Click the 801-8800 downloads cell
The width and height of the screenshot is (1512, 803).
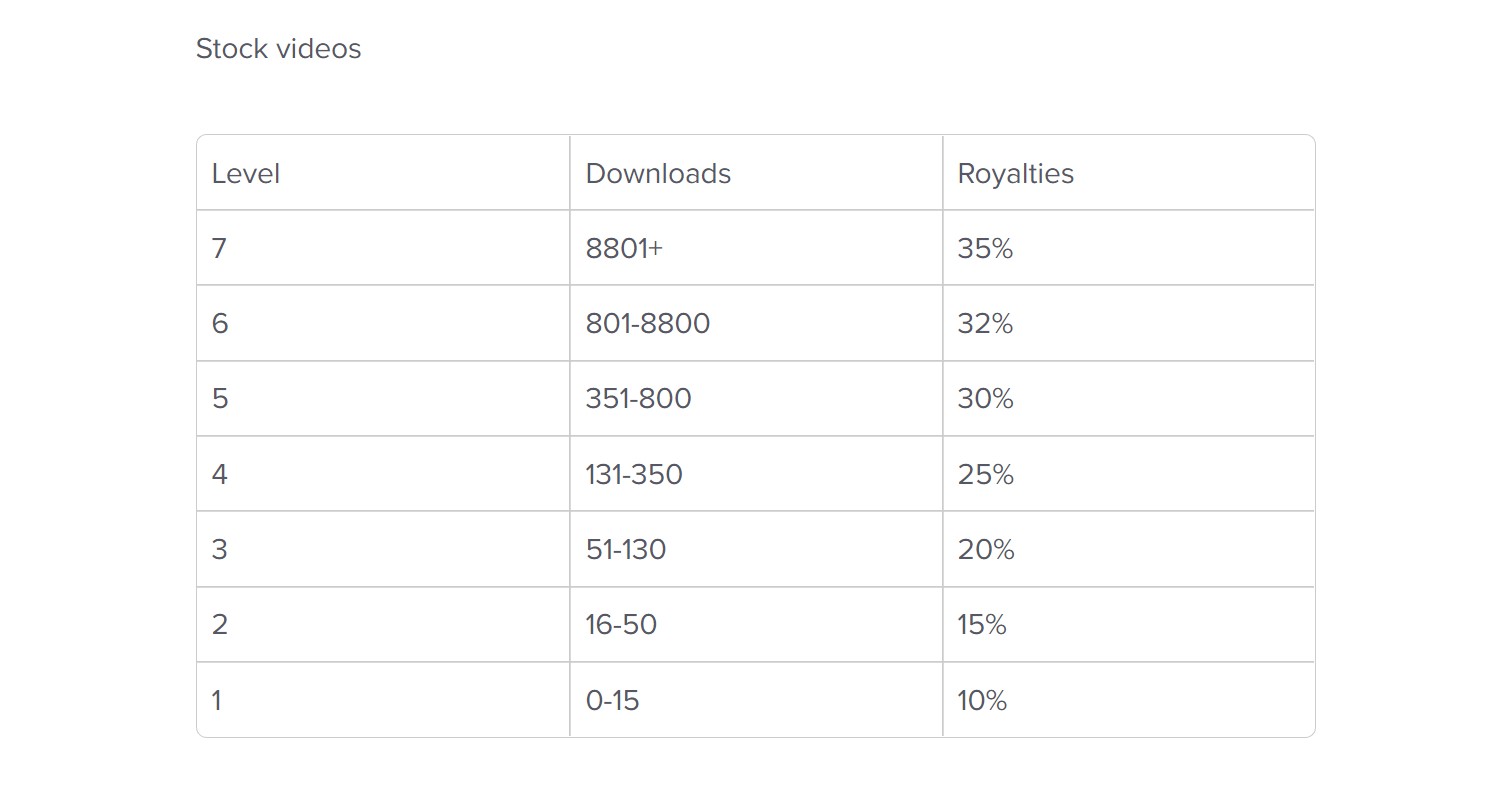click(x=648, y=324)
